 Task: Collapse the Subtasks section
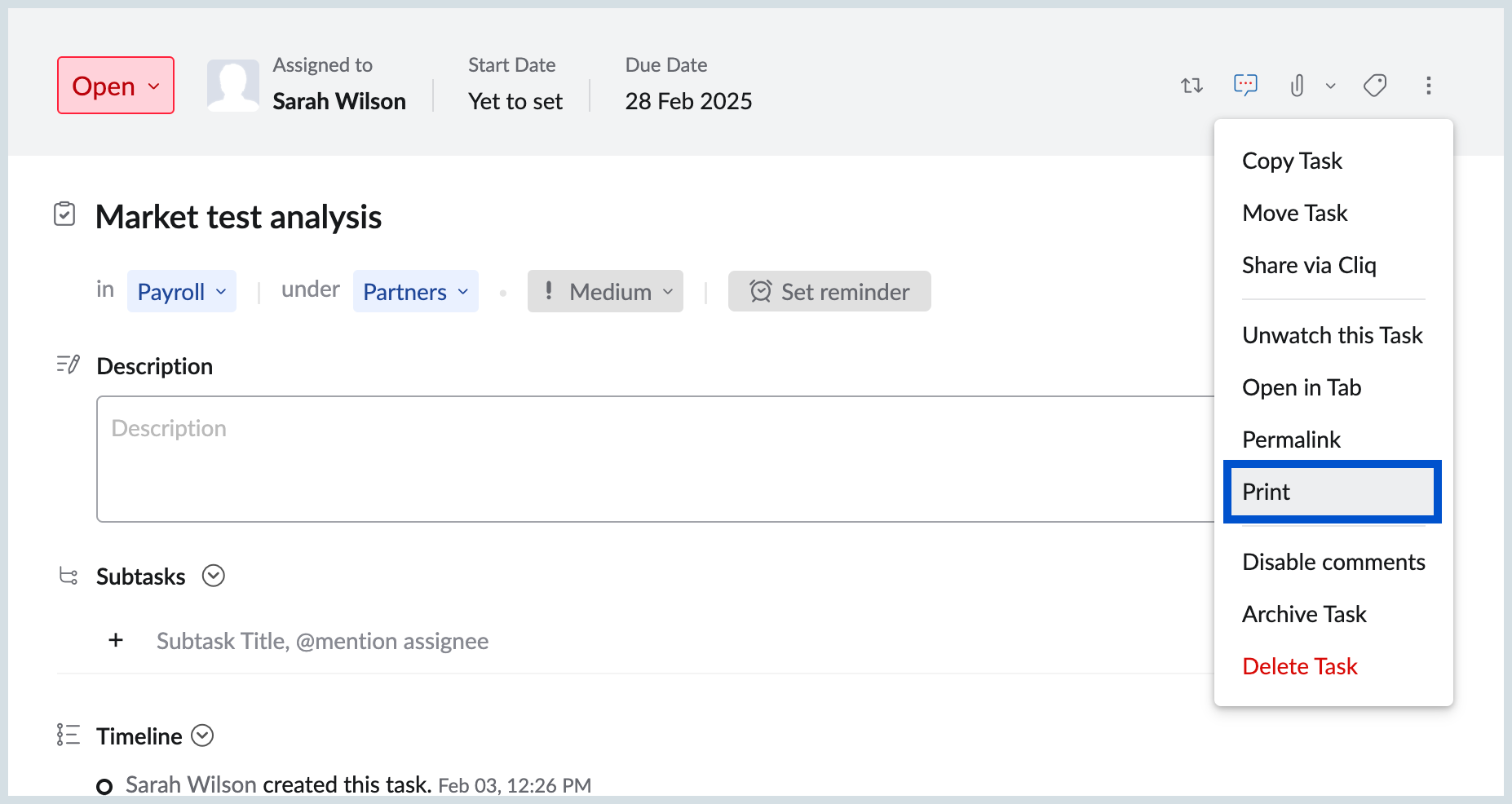[214, 576]
